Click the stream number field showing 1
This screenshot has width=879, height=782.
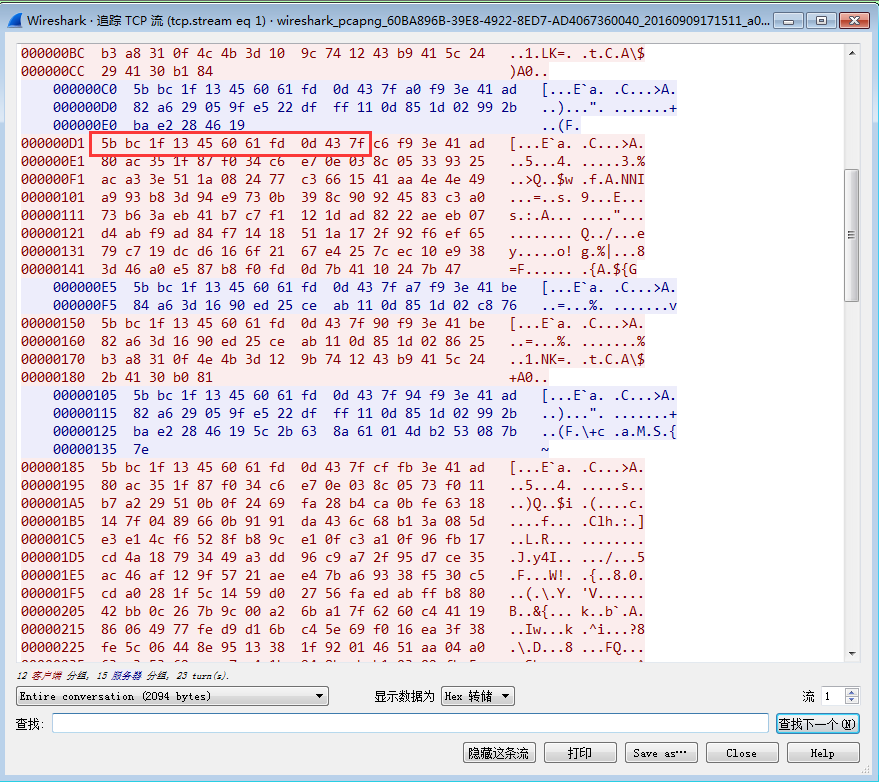tap(833, 696)
